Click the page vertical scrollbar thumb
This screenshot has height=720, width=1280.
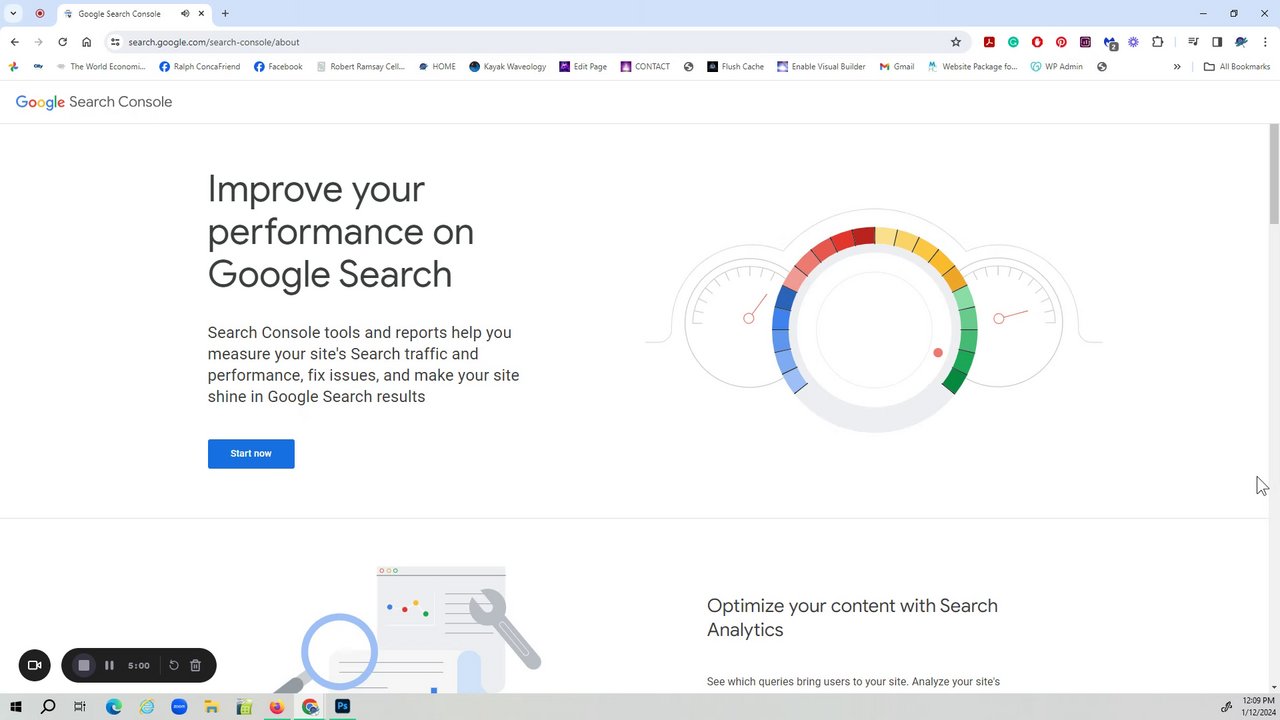pos(1274,174)
